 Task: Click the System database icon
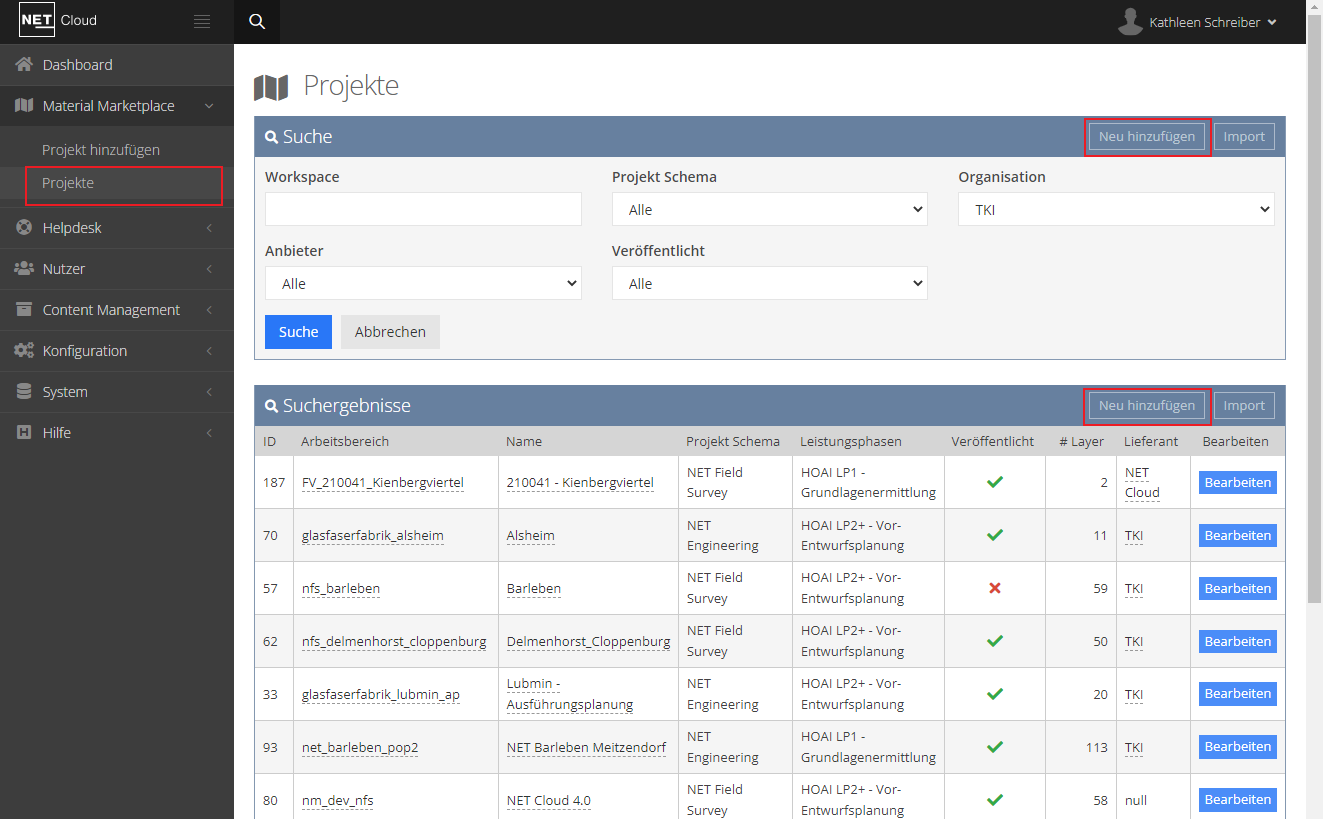[24, 392]
